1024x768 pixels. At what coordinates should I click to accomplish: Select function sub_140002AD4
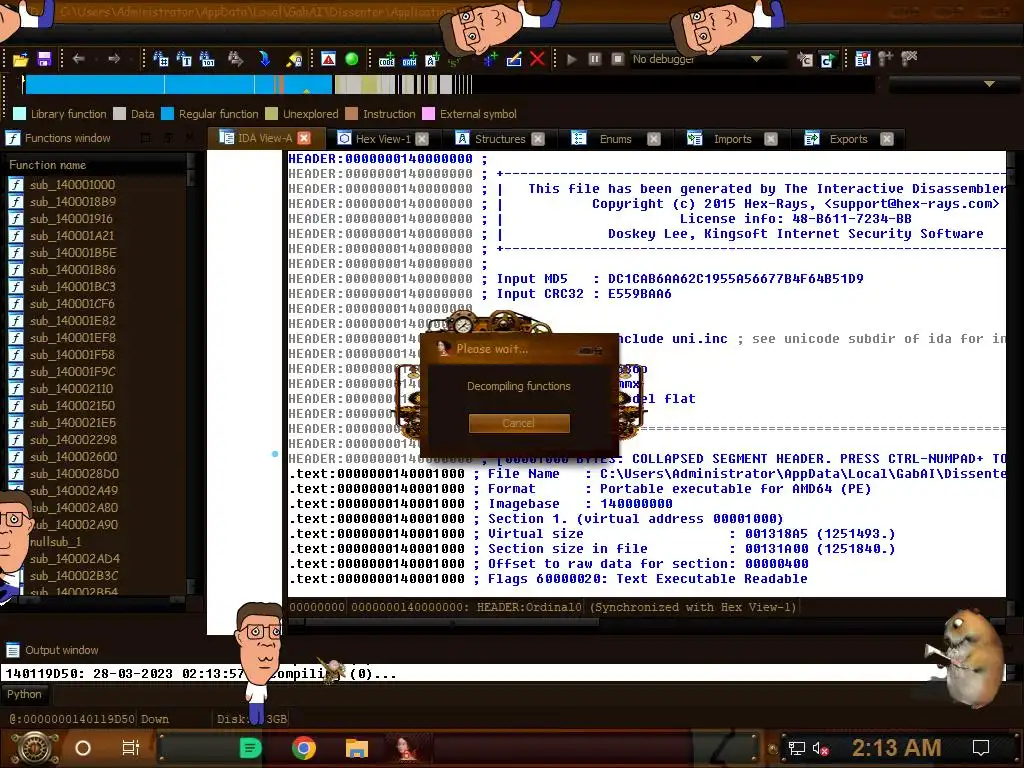tap(74, 558)
